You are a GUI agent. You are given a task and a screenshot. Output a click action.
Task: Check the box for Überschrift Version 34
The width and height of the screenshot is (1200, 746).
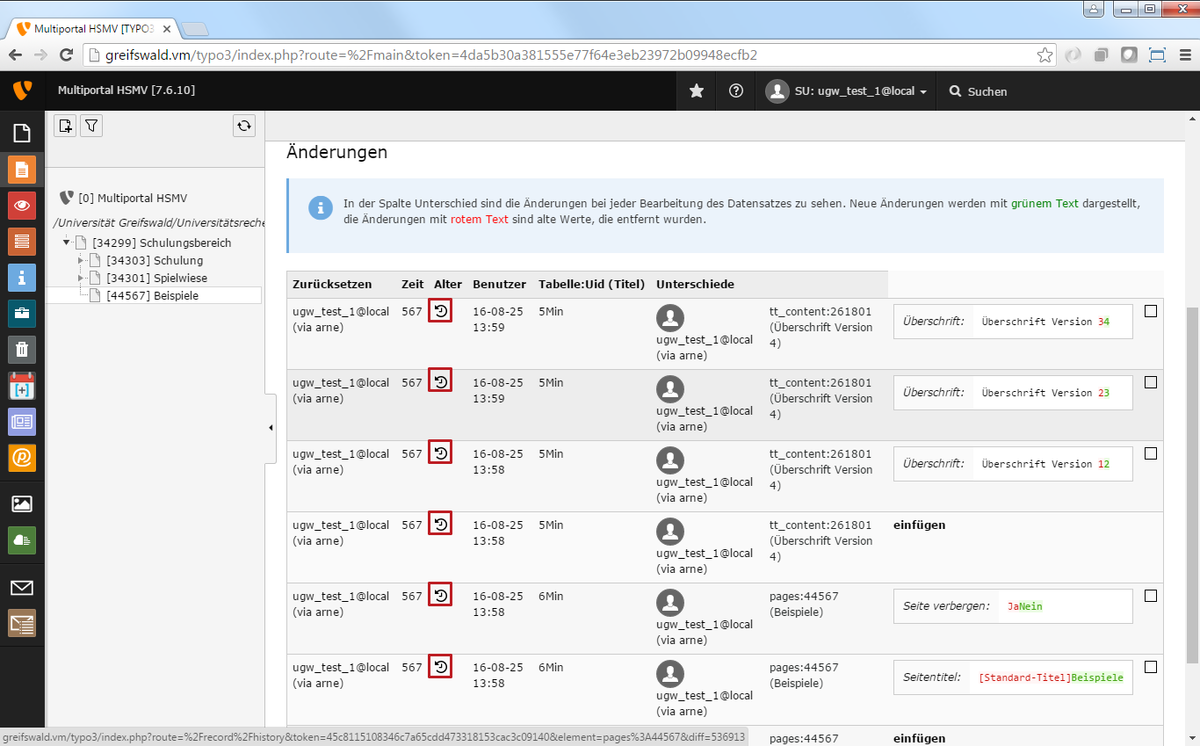click(1150, 311)
